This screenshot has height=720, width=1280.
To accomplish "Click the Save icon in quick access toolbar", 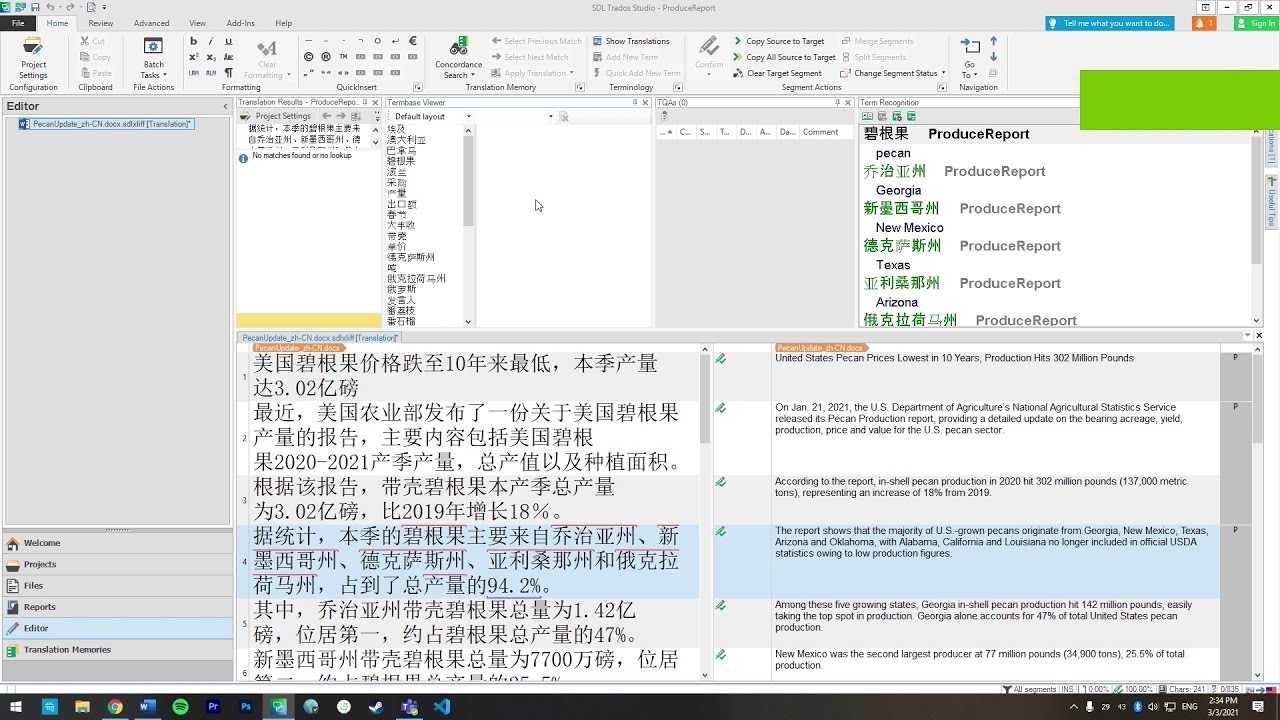I will click(x=35, y=7).
